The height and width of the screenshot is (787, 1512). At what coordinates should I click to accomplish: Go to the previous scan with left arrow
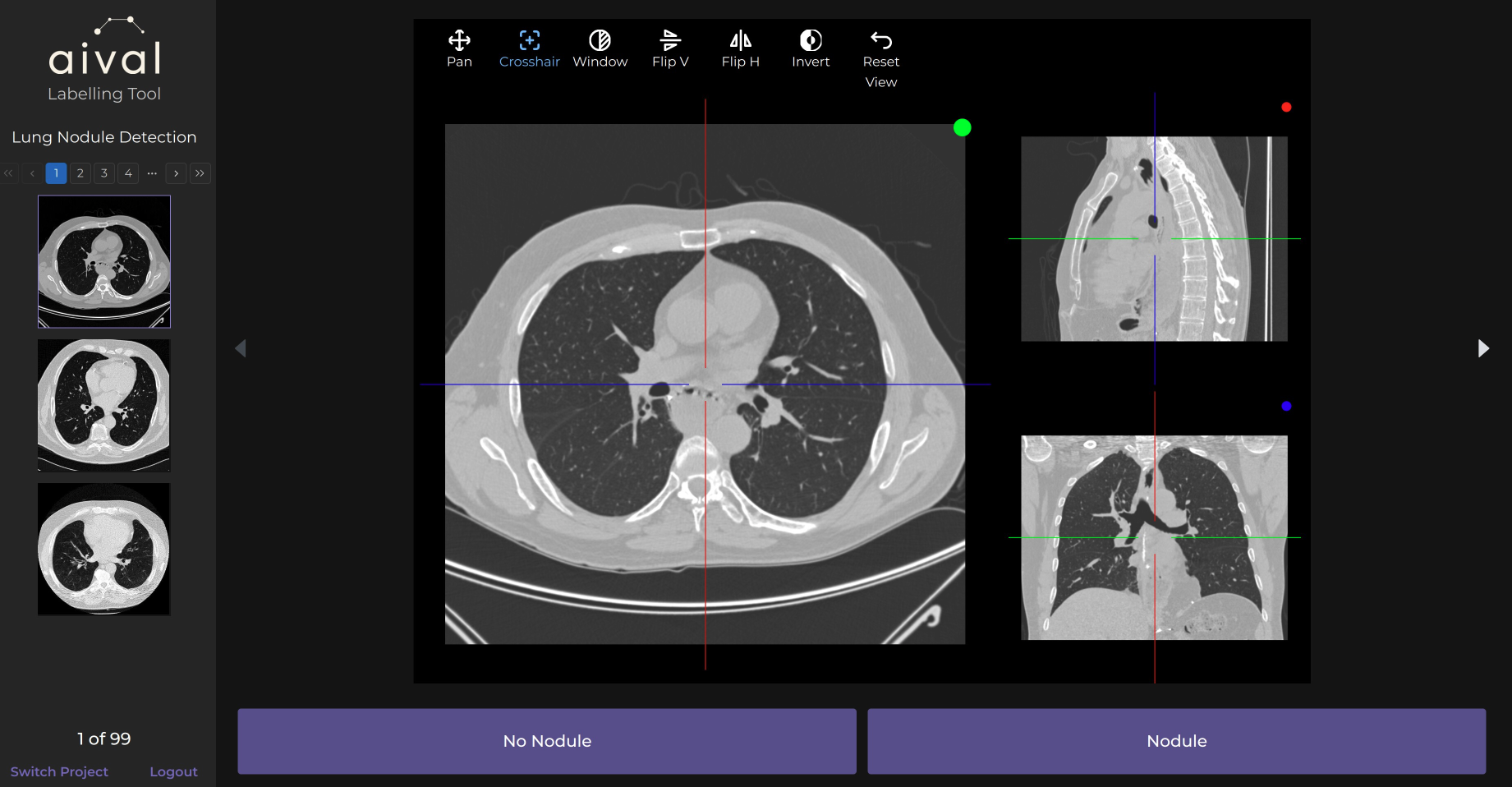tap(241, 348)
